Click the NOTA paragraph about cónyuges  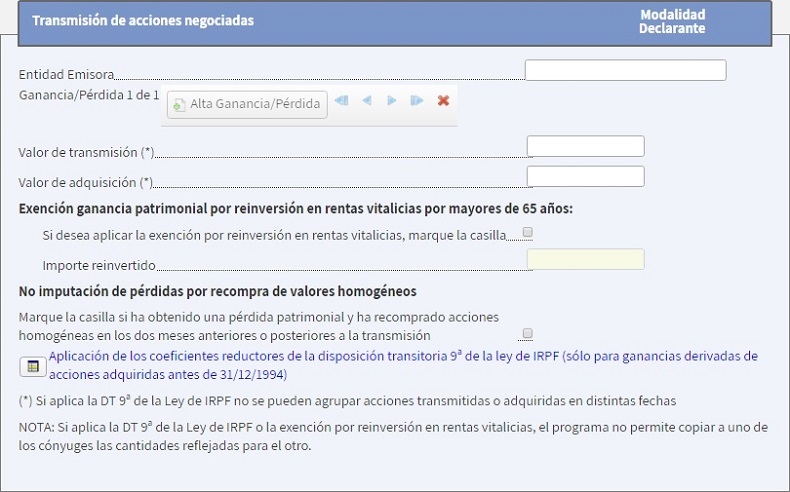[x=393, y=436]
